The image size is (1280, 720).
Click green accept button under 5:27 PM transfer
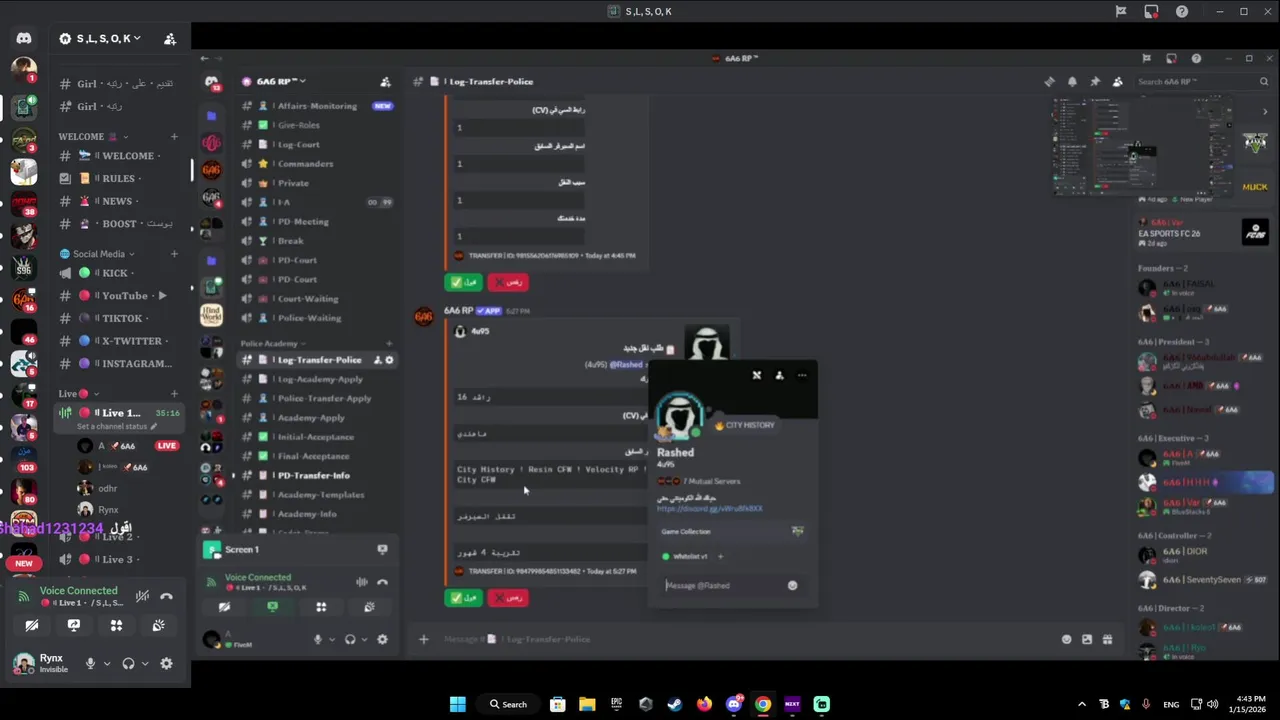[464, 598]
